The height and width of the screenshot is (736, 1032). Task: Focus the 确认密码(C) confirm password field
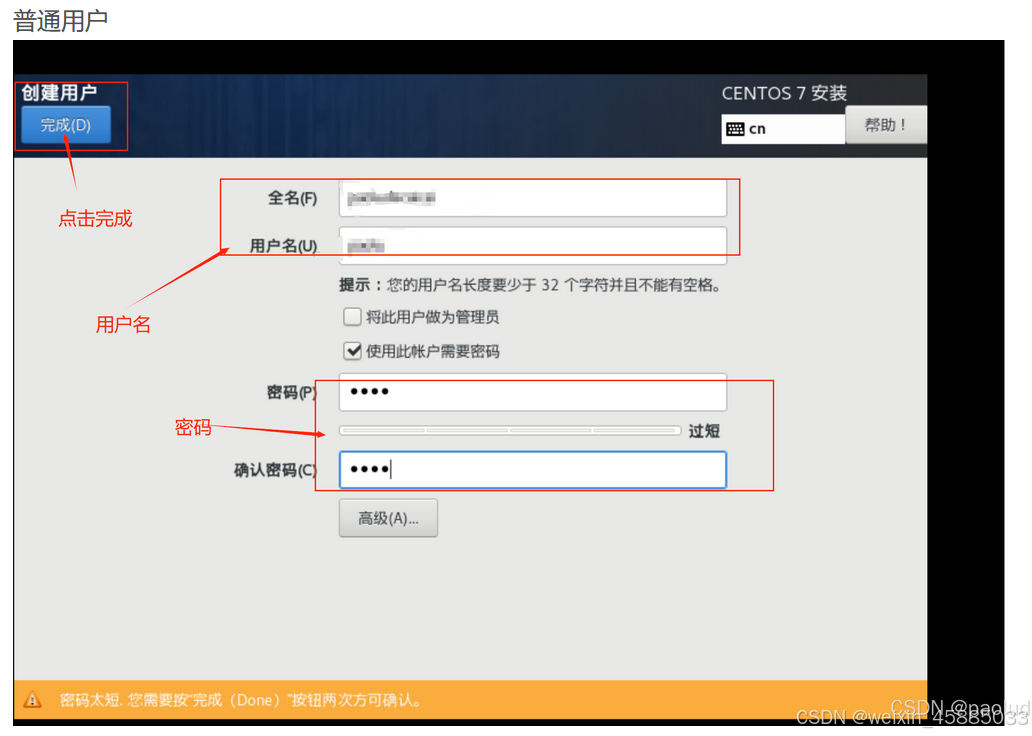coord(532,469)
